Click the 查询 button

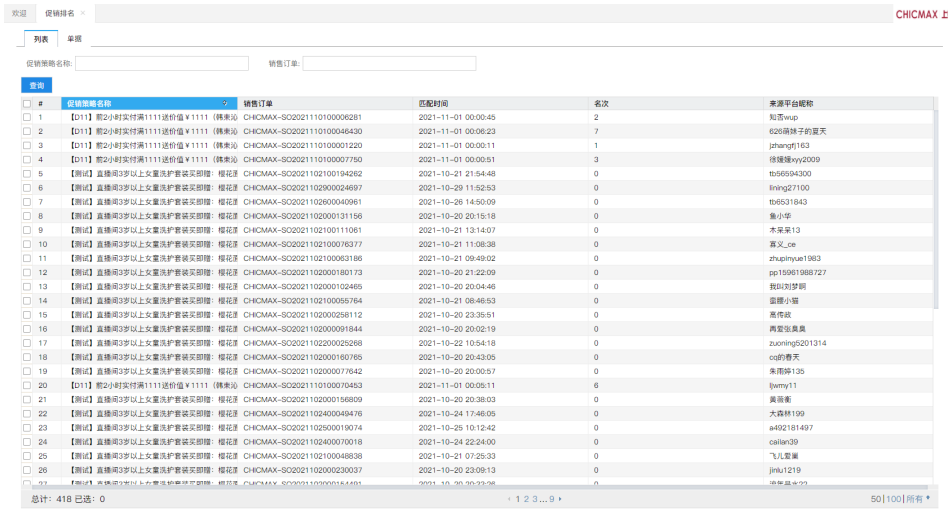pos(37,85)
